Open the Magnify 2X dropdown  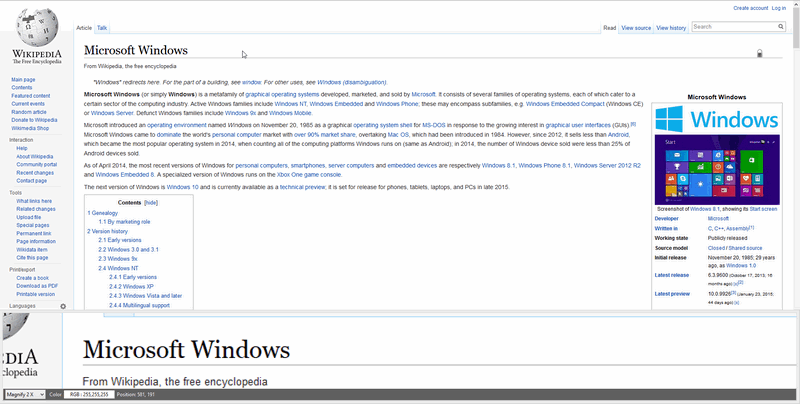22,395
